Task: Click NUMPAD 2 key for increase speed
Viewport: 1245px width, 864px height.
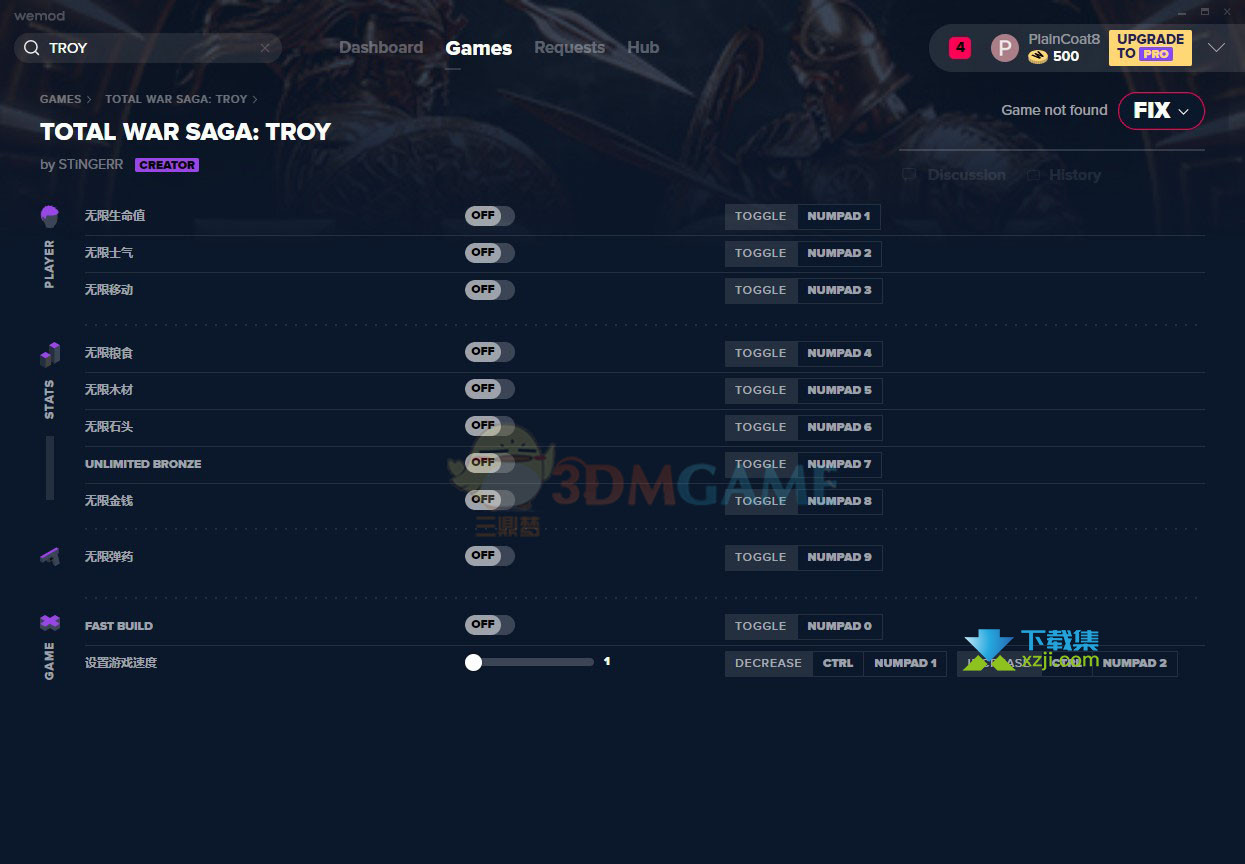Action: pos(1134,664)
